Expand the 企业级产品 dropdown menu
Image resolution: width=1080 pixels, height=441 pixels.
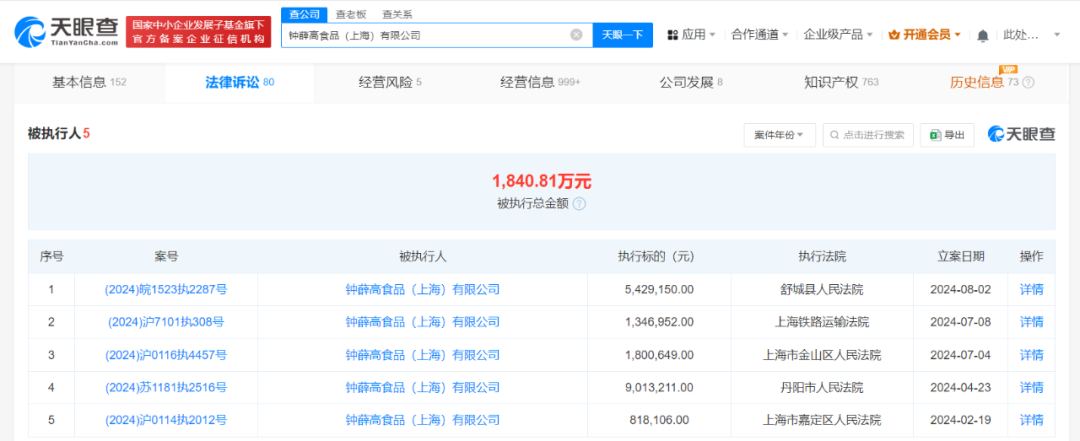click(837, 35)
